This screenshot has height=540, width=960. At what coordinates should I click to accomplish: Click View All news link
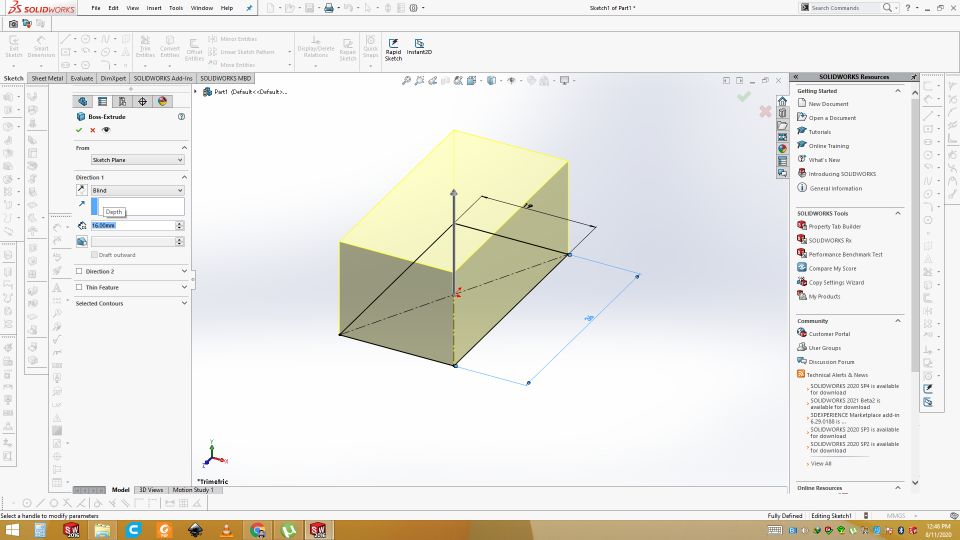pyautogui.click(x=821, y=463)
